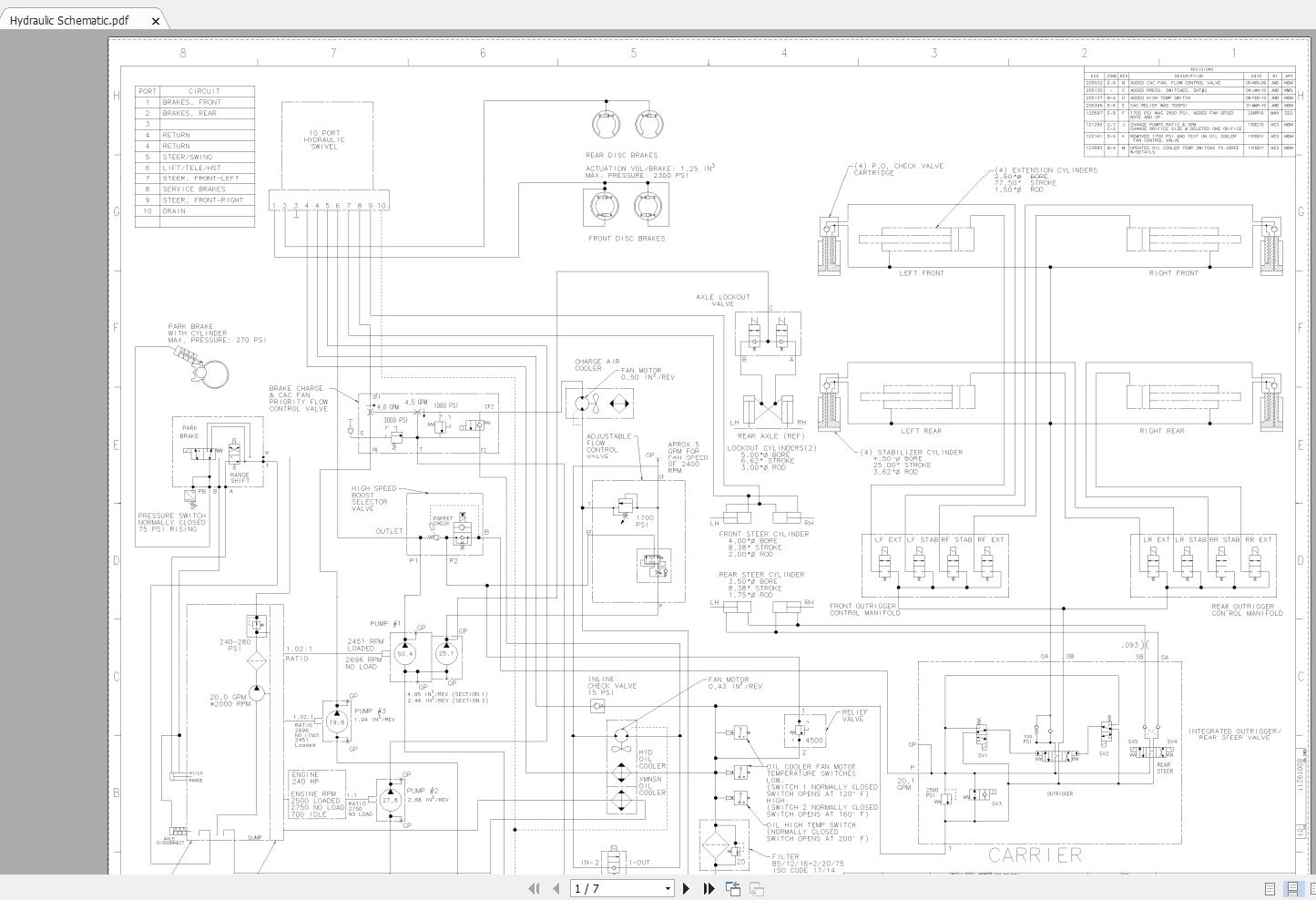Toggle continuous page layout
1316x900 pixels.
pos(1291,888)
